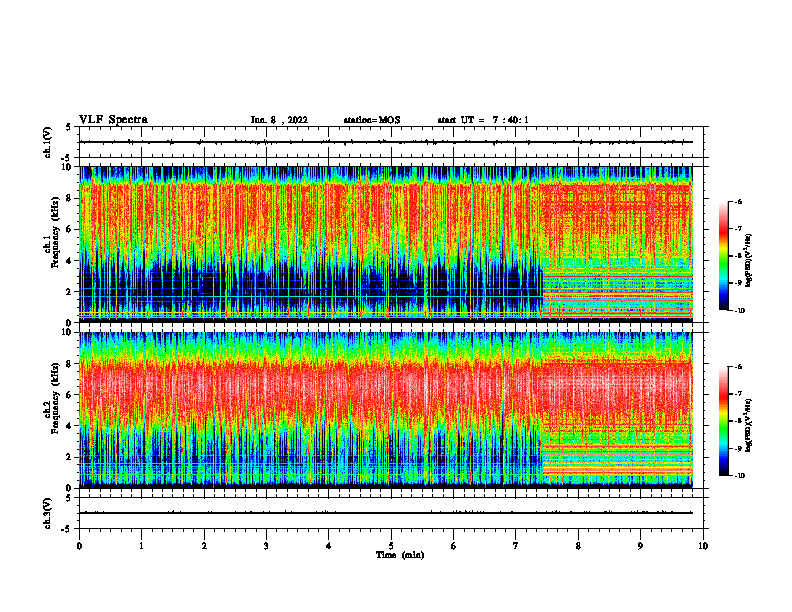Click the ch.1 colorbar log(PSD) unit label
792x612 pixels.
pos(749,260)
